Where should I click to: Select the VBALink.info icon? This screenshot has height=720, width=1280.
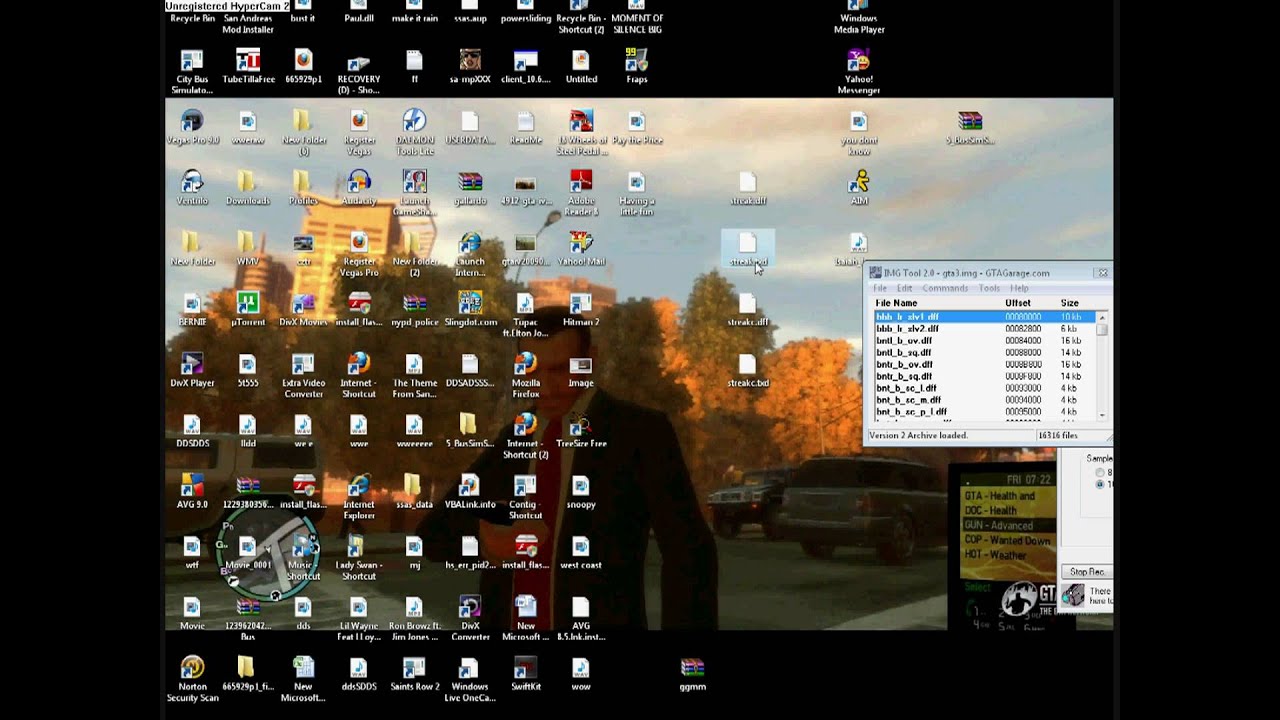point(470,492)
